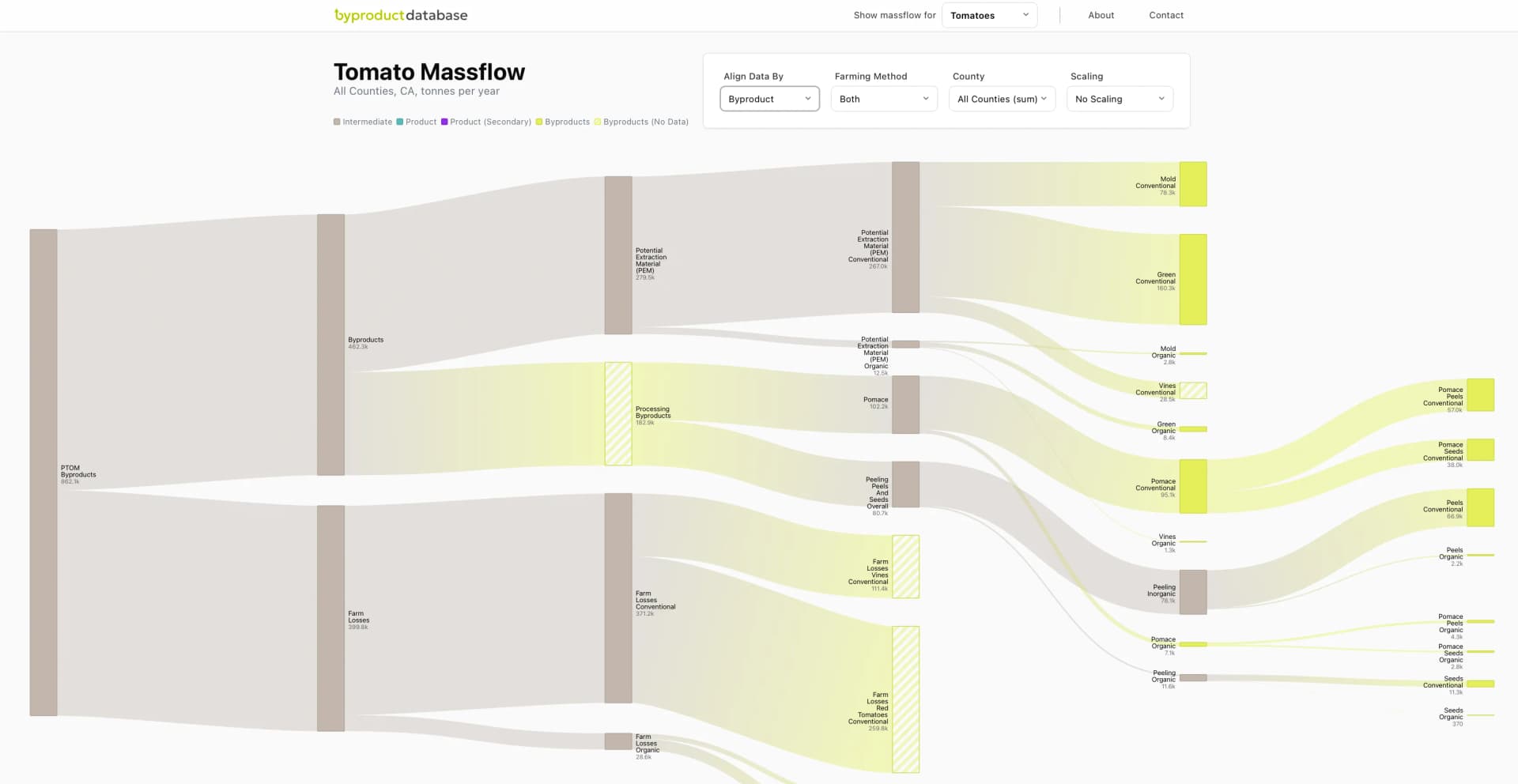Open the About page

pos(1101,15)
